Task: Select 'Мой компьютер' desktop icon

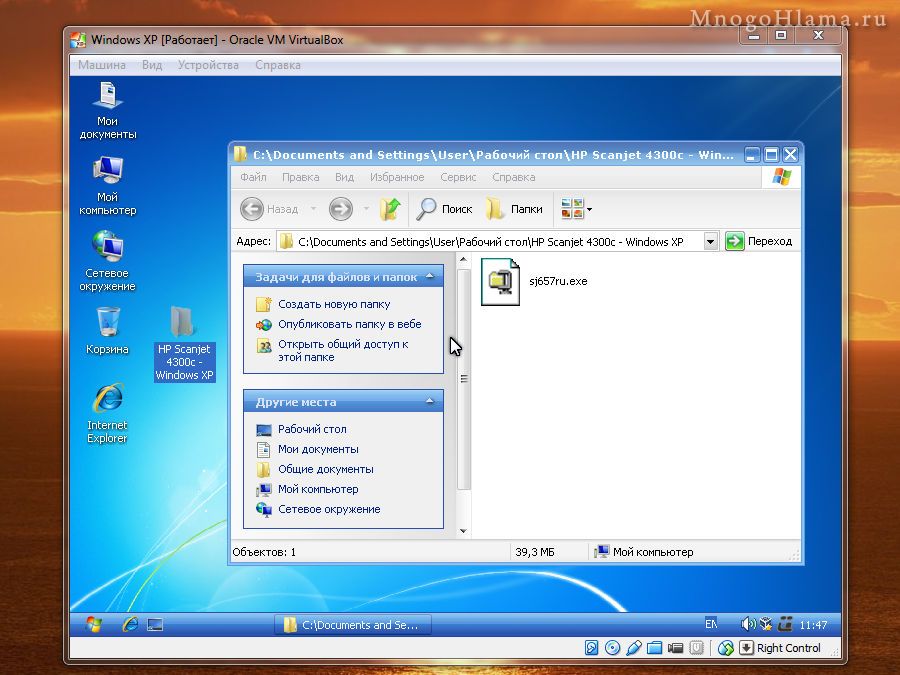Action: (108, 185)
